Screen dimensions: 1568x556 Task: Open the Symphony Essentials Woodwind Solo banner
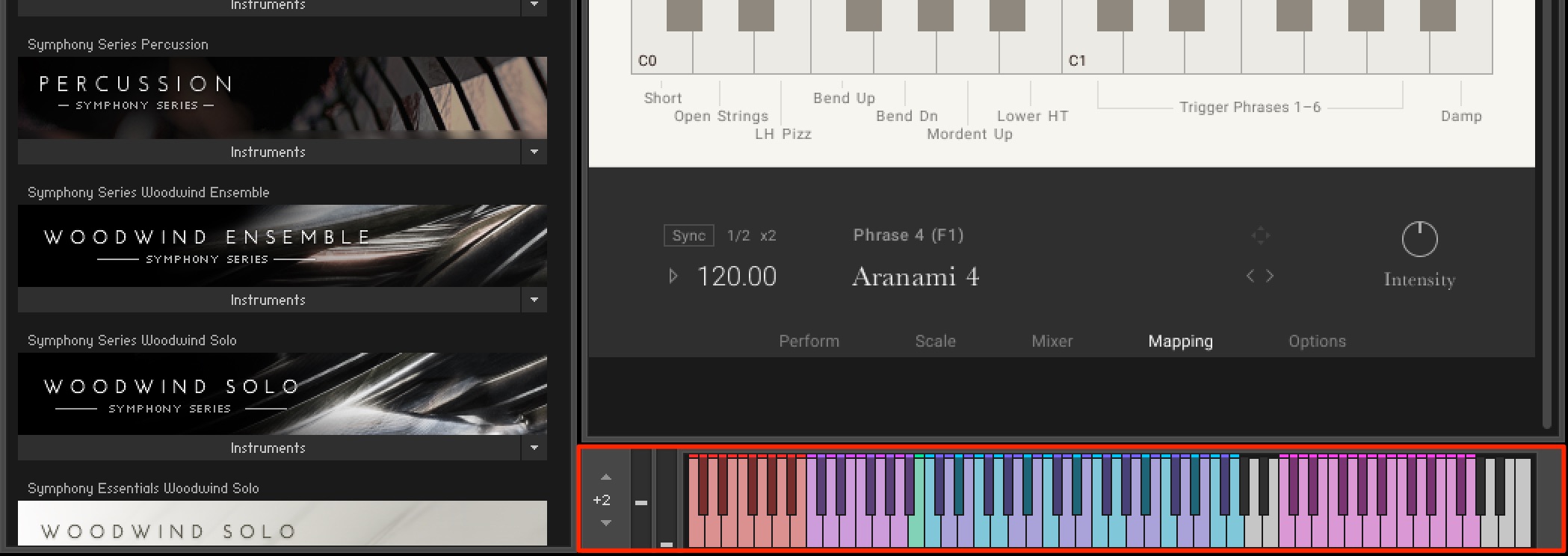[x=283, y=523]
